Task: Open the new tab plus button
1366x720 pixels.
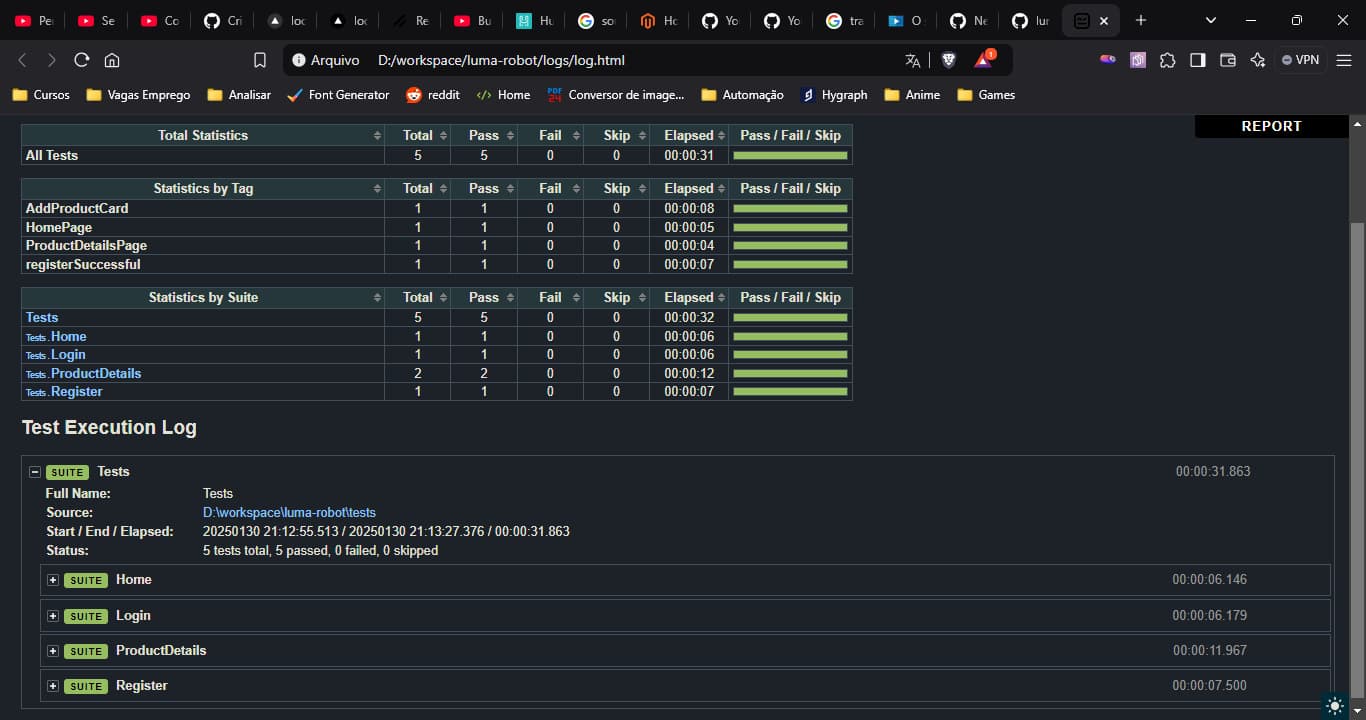Action: 1141,20
